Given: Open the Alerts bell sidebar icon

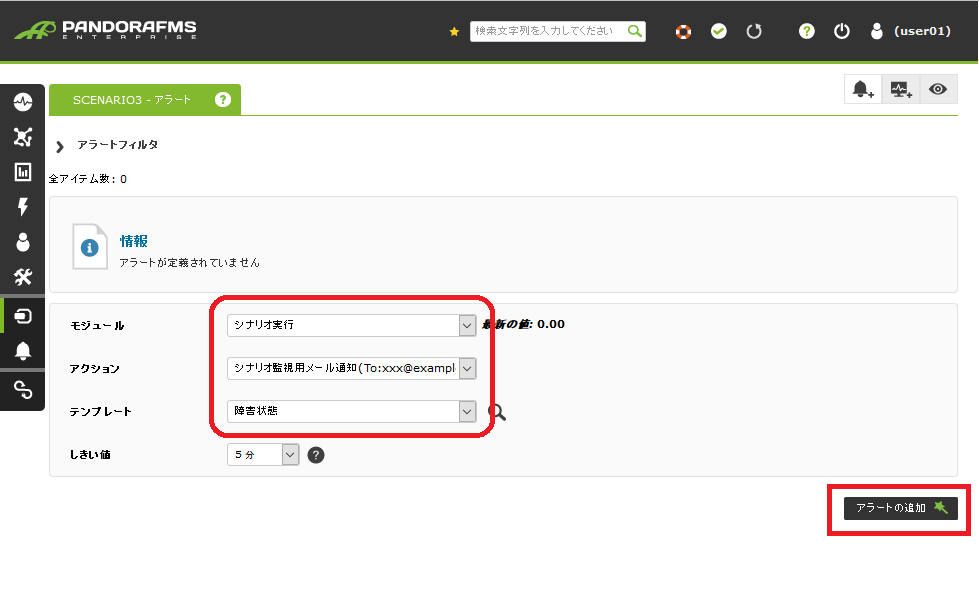Looking at the screenshot, I should [x=23, y=351].
